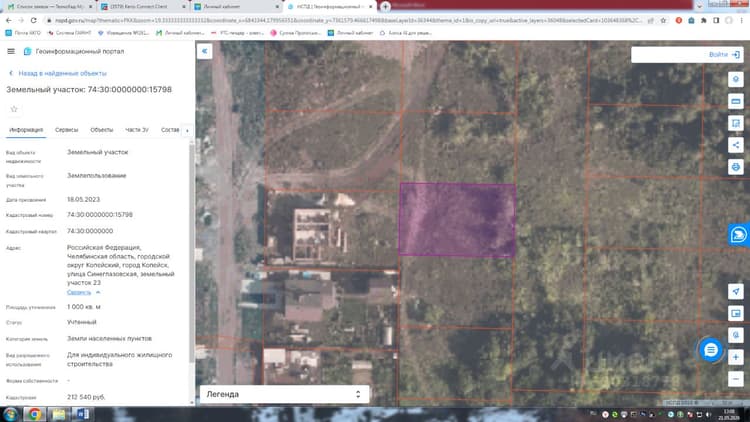
Task: Zoom in on the map
Action: (736, 357)
